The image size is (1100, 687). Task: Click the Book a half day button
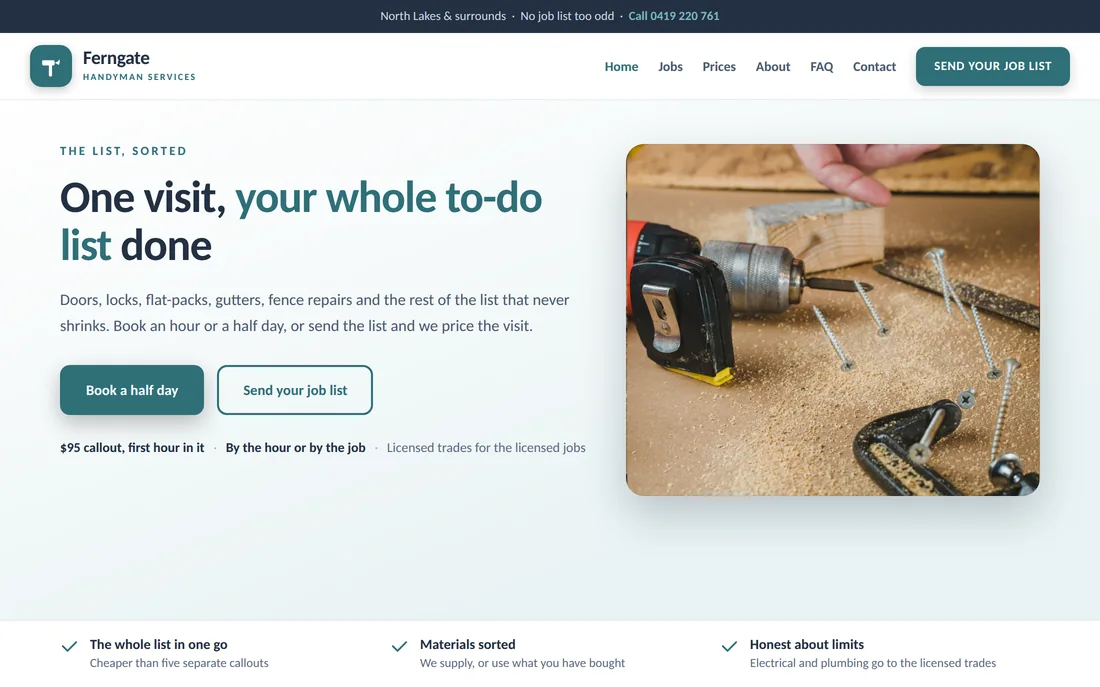click(x=132, y=389)
